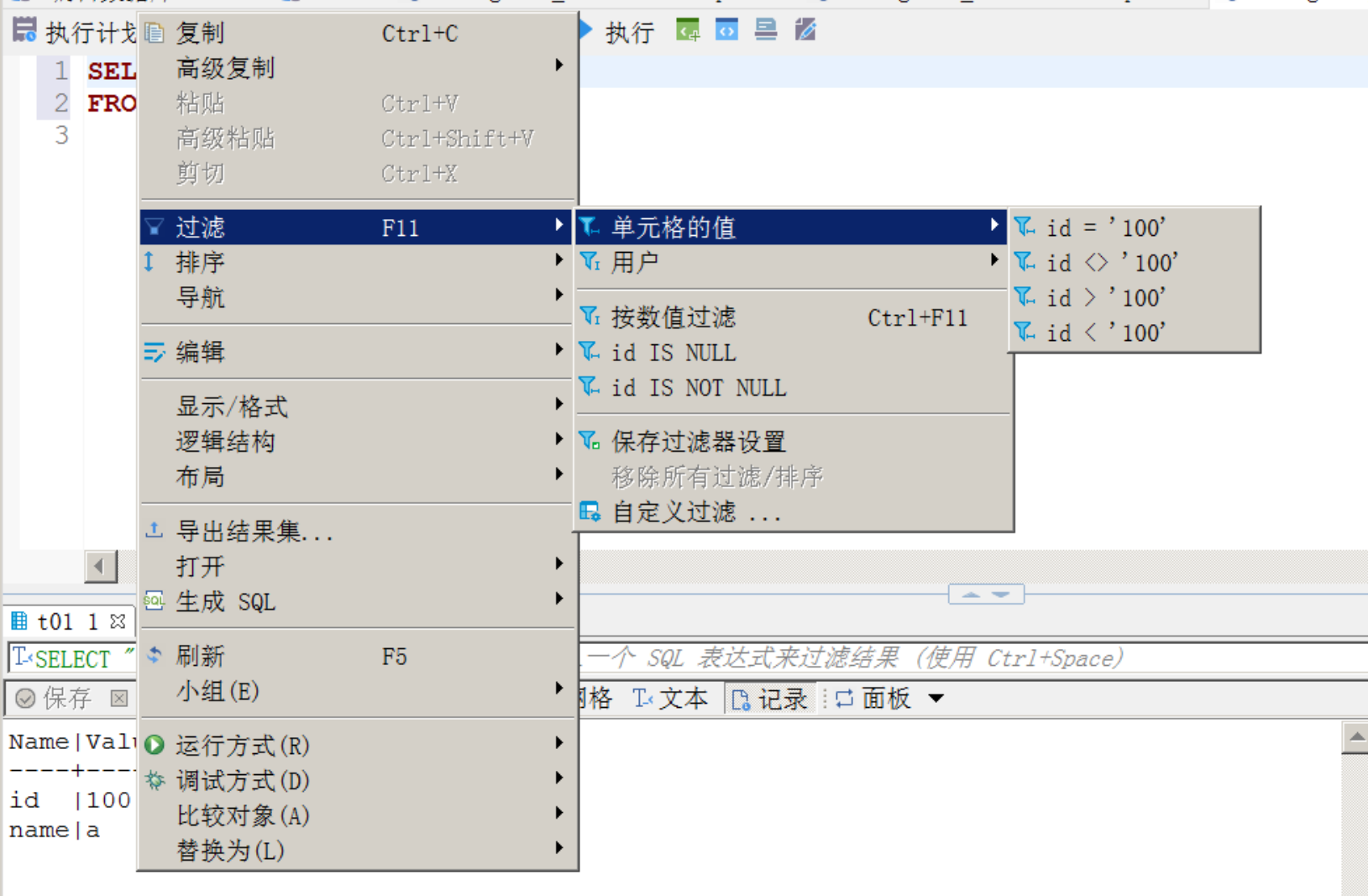Click the edit document pencil icon in toolbar
Image resolution: width=1368 pixels, height=896 pixels.
click(x=804, y=30)
